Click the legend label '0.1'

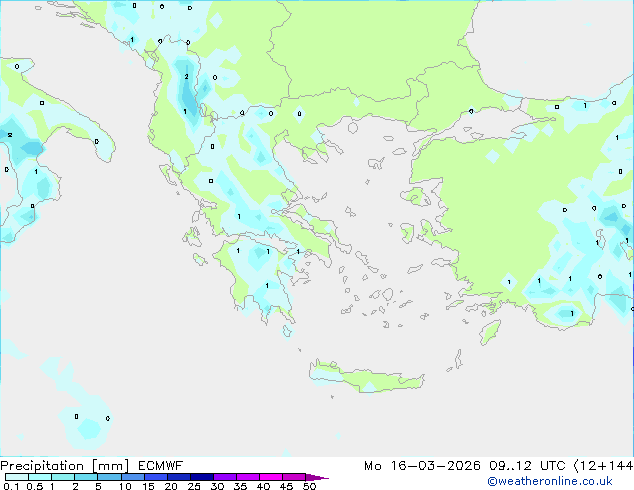click(11, 486)
